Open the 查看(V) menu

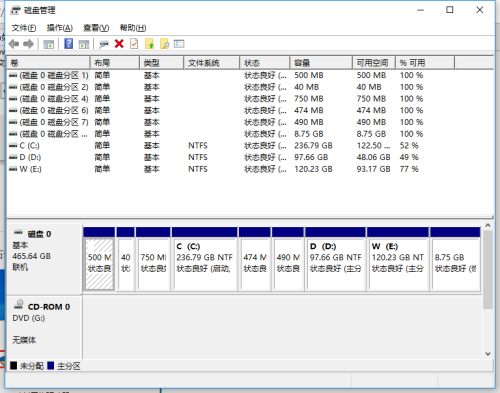pos(96,28)
